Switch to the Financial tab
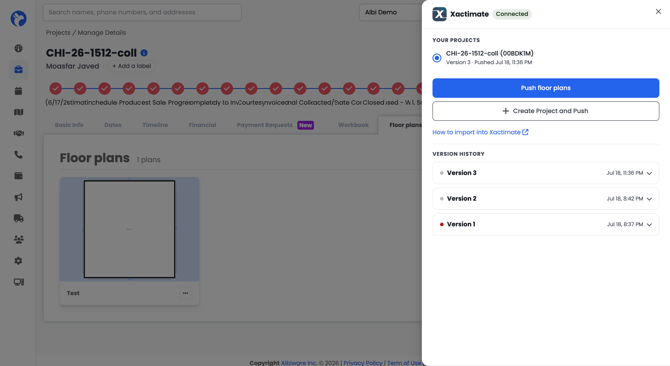 tap(202, 125)
